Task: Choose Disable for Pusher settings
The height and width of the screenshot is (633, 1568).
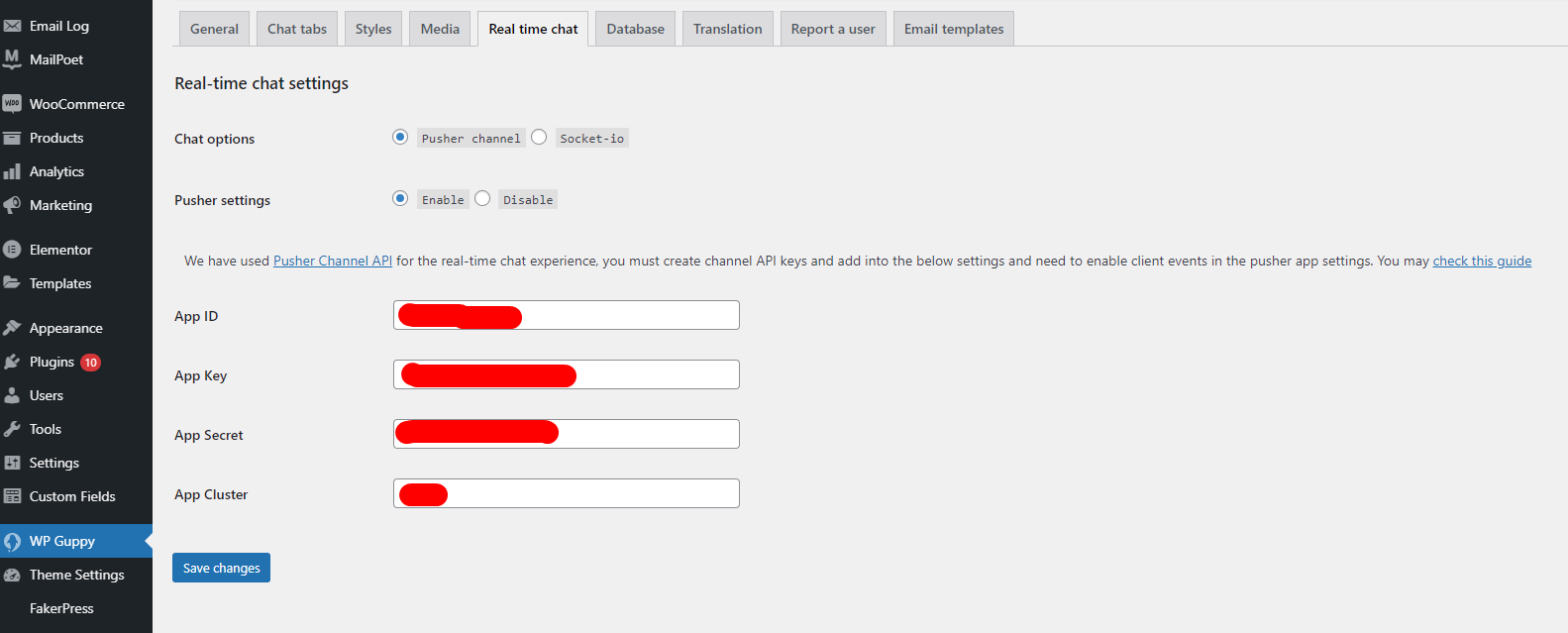Action: [482, 199]
